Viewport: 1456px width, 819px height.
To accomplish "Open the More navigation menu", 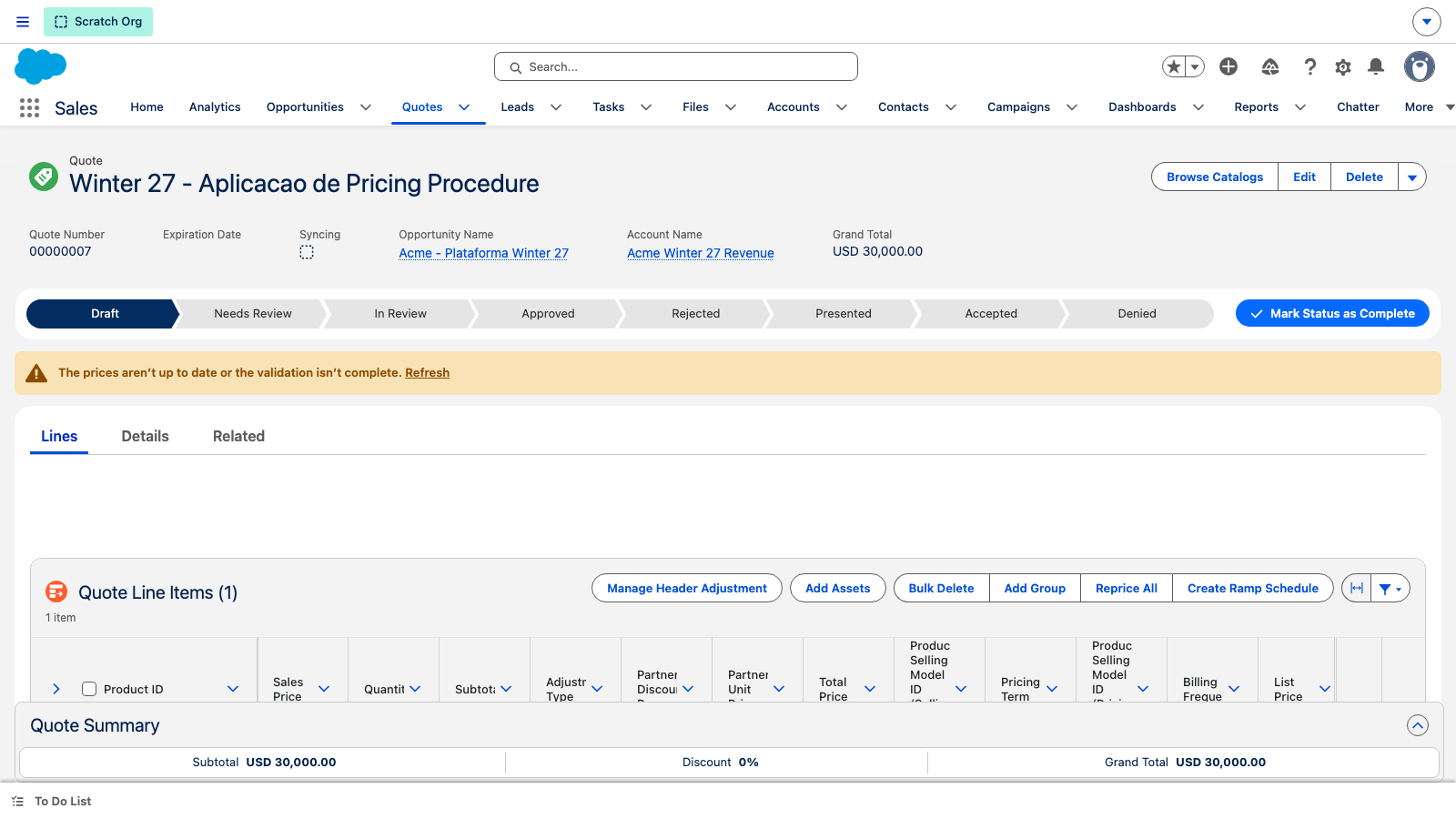I will point(1430,107).
